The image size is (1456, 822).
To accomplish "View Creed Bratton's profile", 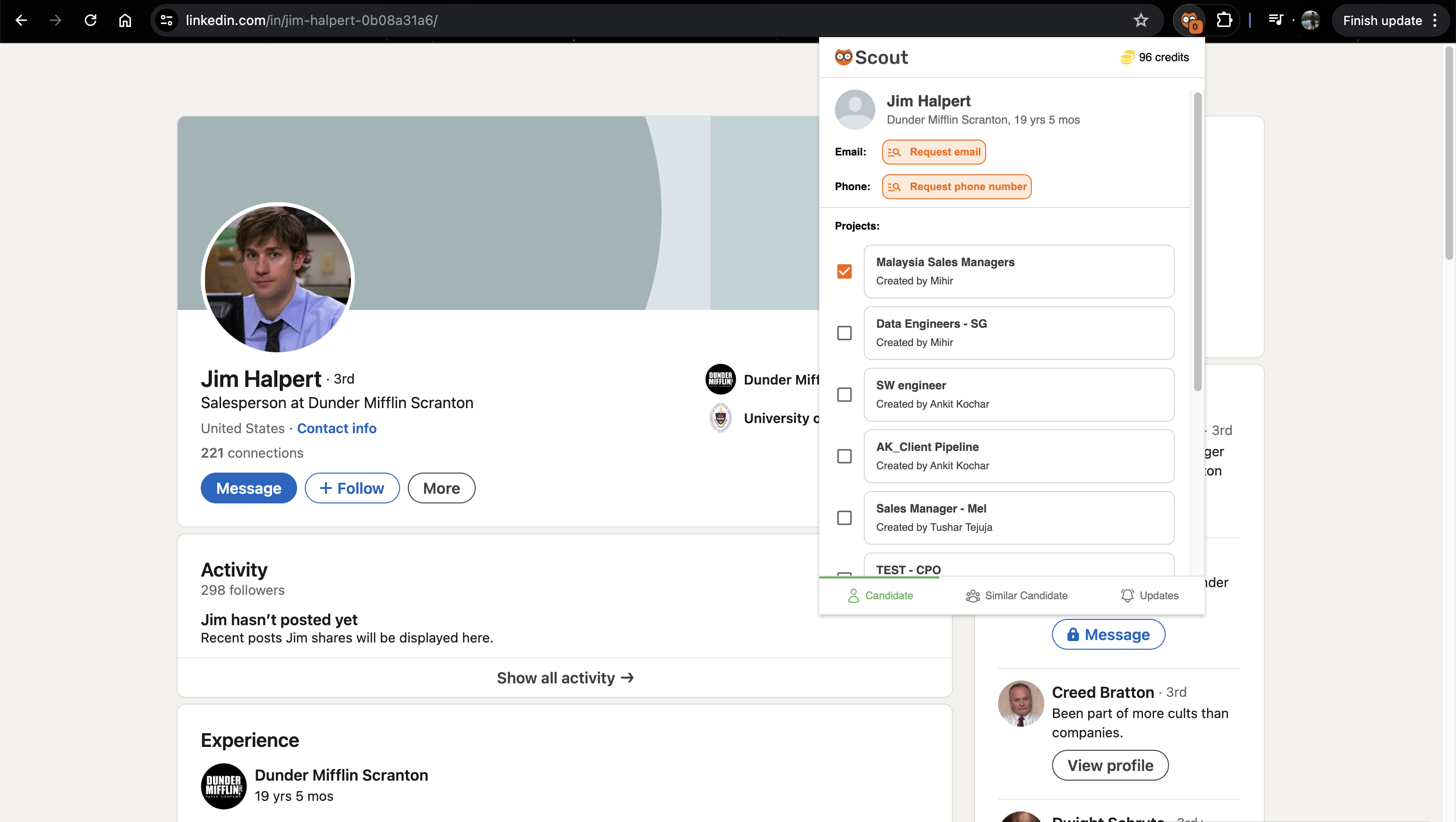I will [1110, 766].
